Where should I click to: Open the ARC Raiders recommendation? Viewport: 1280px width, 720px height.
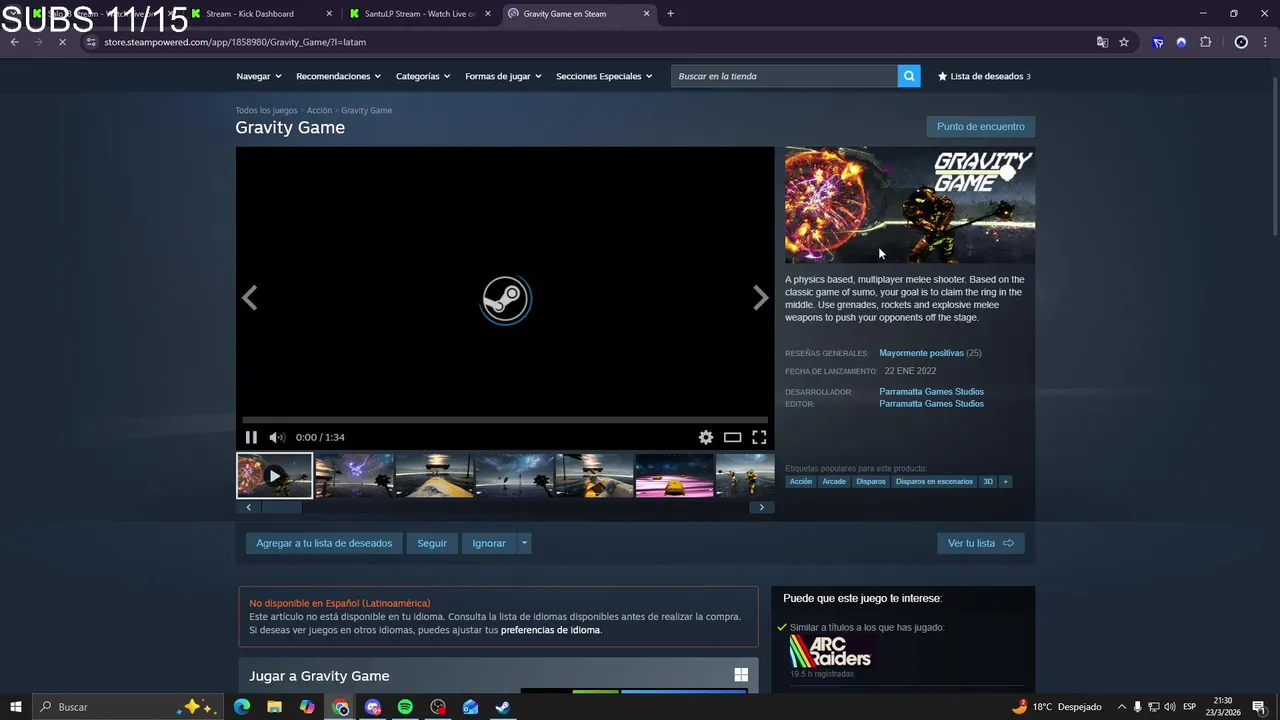point(830,652)
